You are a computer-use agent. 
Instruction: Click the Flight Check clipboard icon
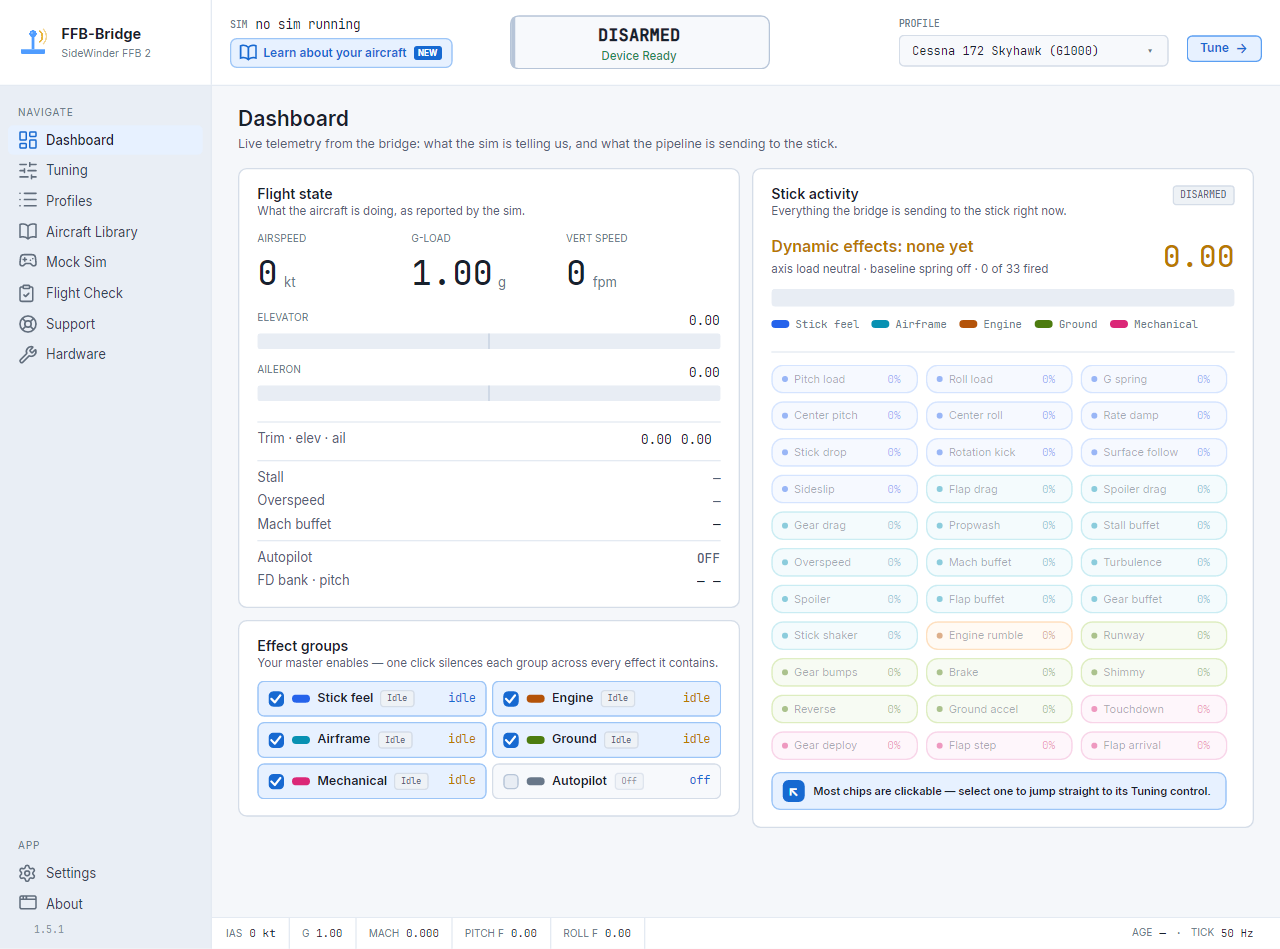pos(28,293)
